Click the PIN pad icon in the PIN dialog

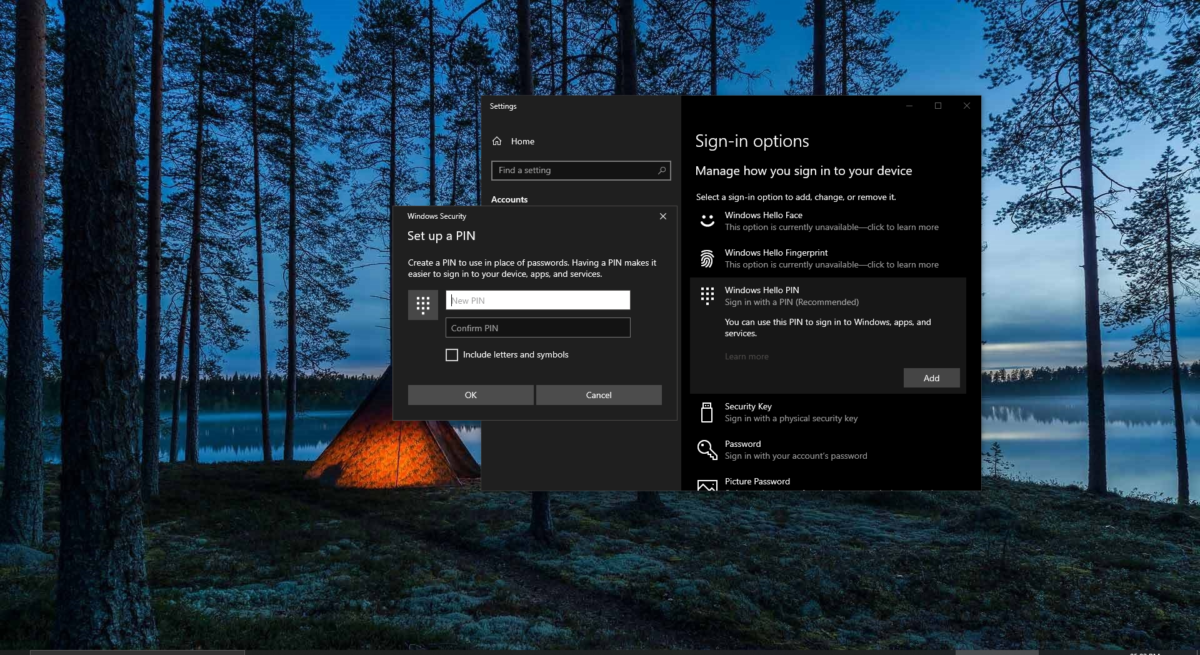423,305
